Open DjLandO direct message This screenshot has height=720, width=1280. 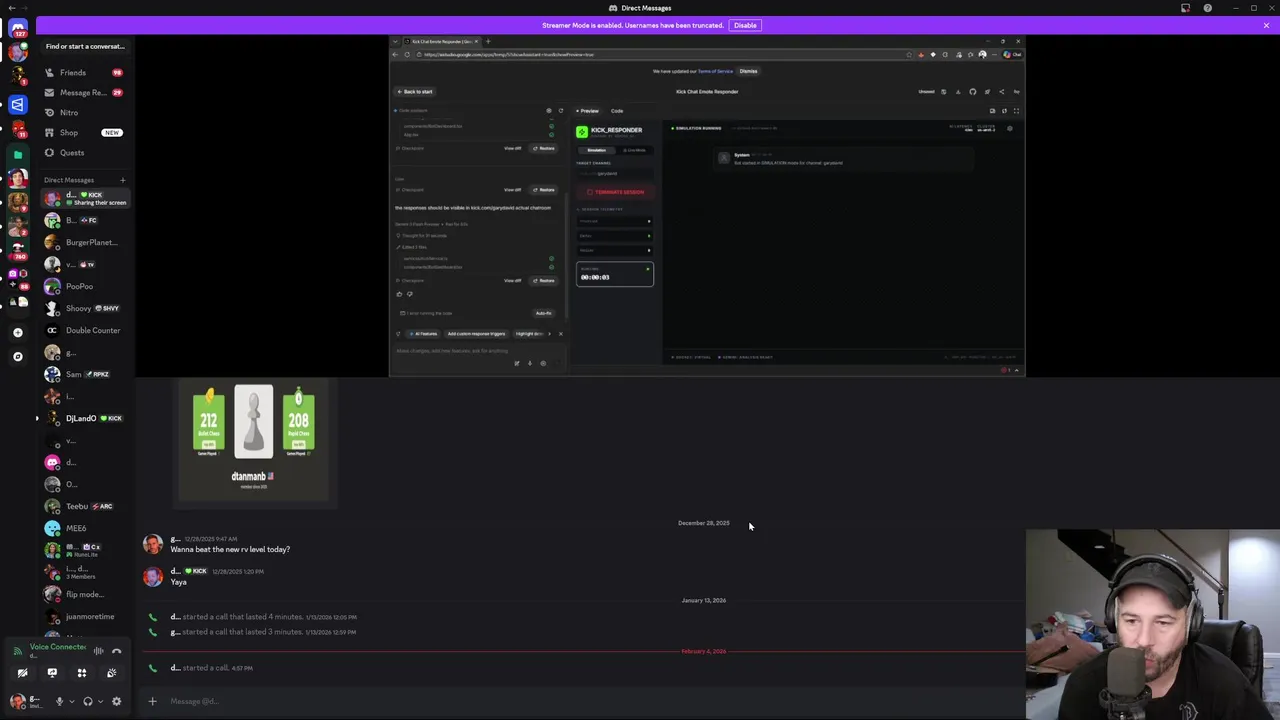[x=84, y=418]
